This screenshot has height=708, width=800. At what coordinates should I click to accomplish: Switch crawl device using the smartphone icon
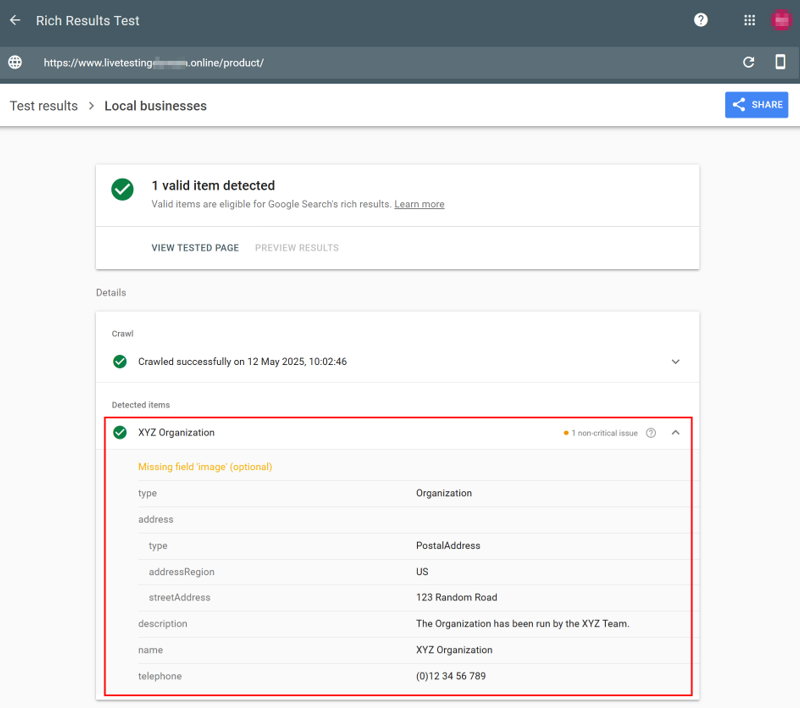[x=781, y=62]
